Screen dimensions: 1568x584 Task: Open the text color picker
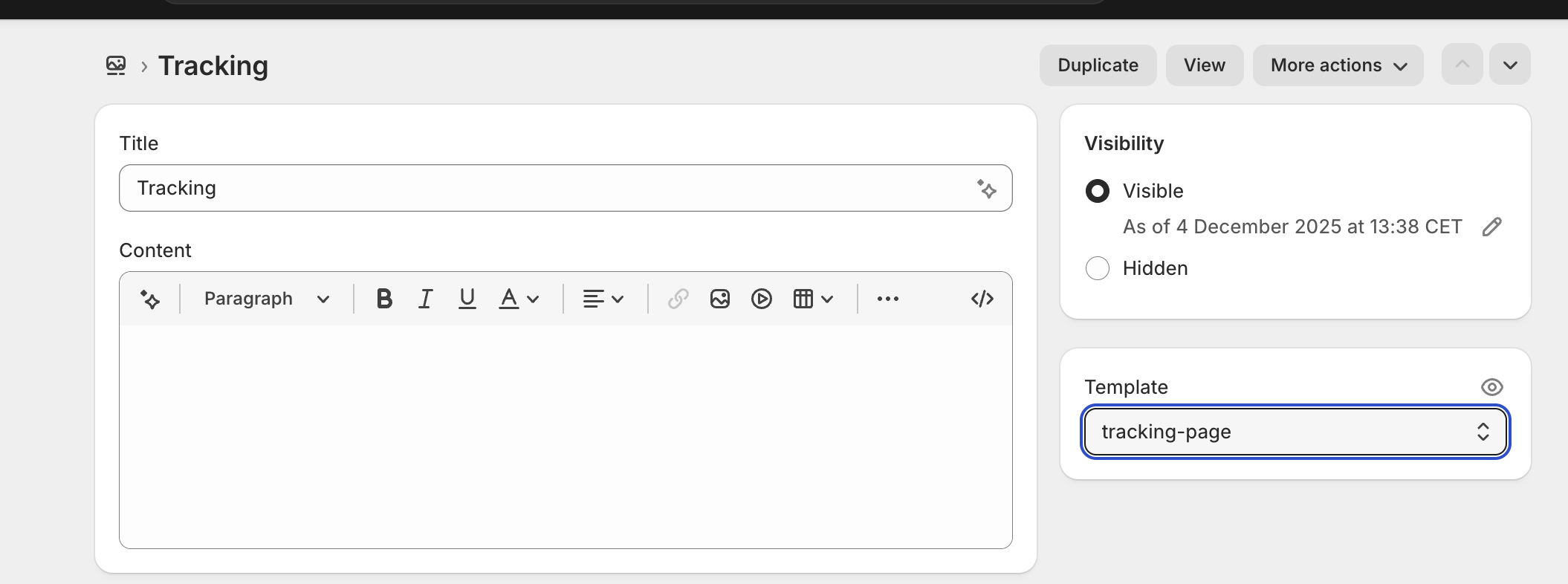pos(519,299)
